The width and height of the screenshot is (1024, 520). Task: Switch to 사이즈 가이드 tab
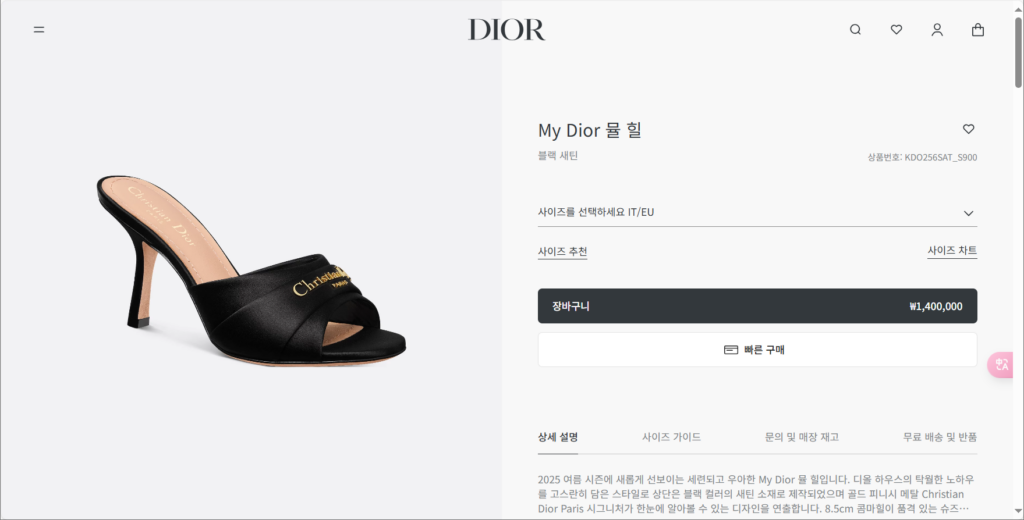click(x=671, y=437)
